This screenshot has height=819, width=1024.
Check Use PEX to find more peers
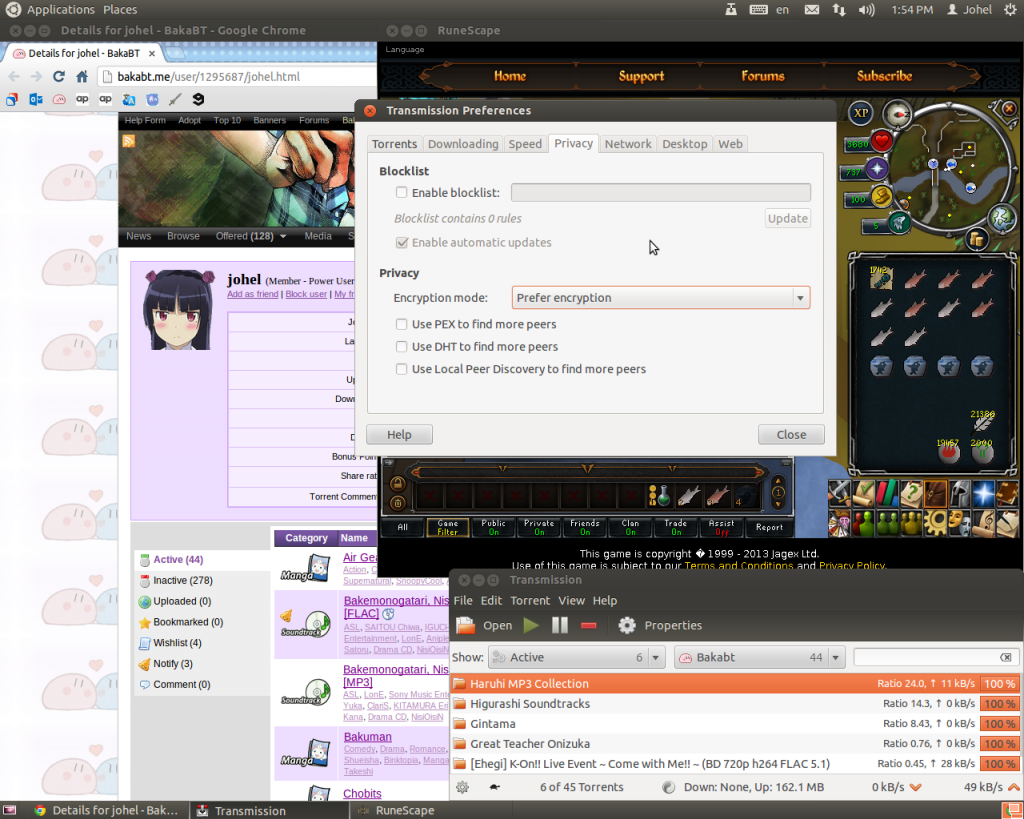point(401,324)
